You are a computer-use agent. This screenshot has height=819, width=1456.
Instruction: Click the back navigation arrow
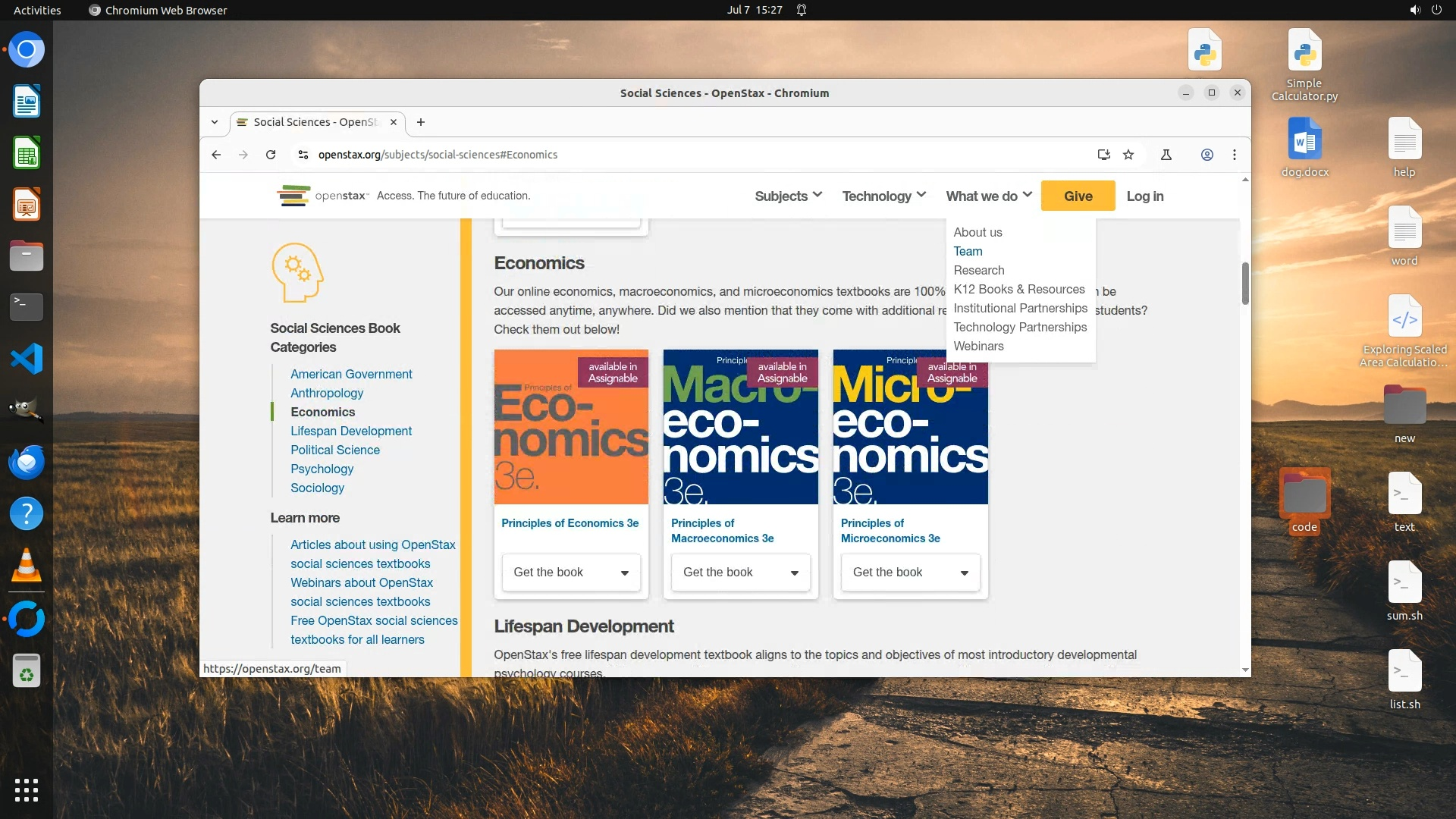(x=216, y=155)
